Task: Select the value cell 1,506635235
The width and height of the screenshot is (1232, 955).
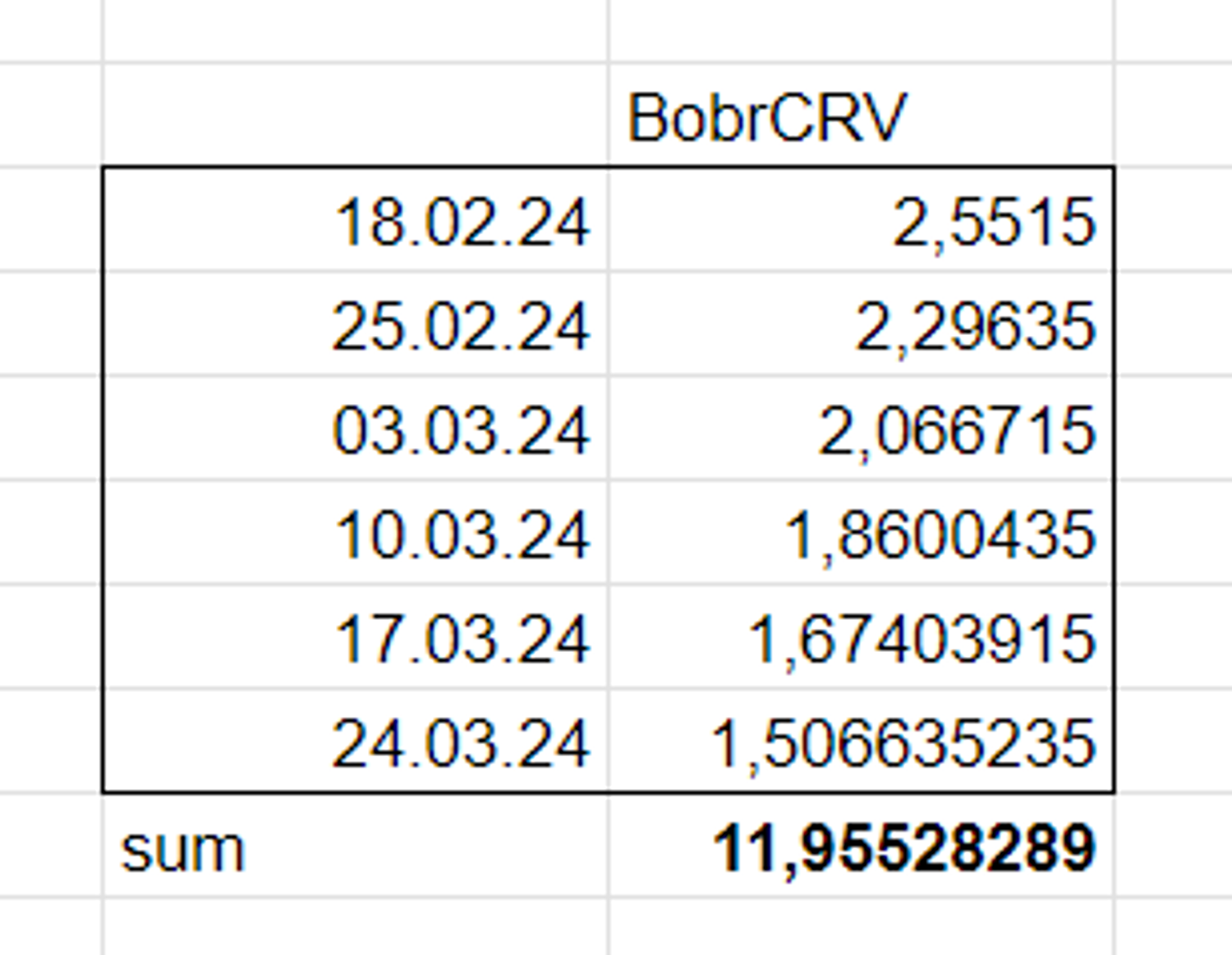Action: click(x=861, y=742)
